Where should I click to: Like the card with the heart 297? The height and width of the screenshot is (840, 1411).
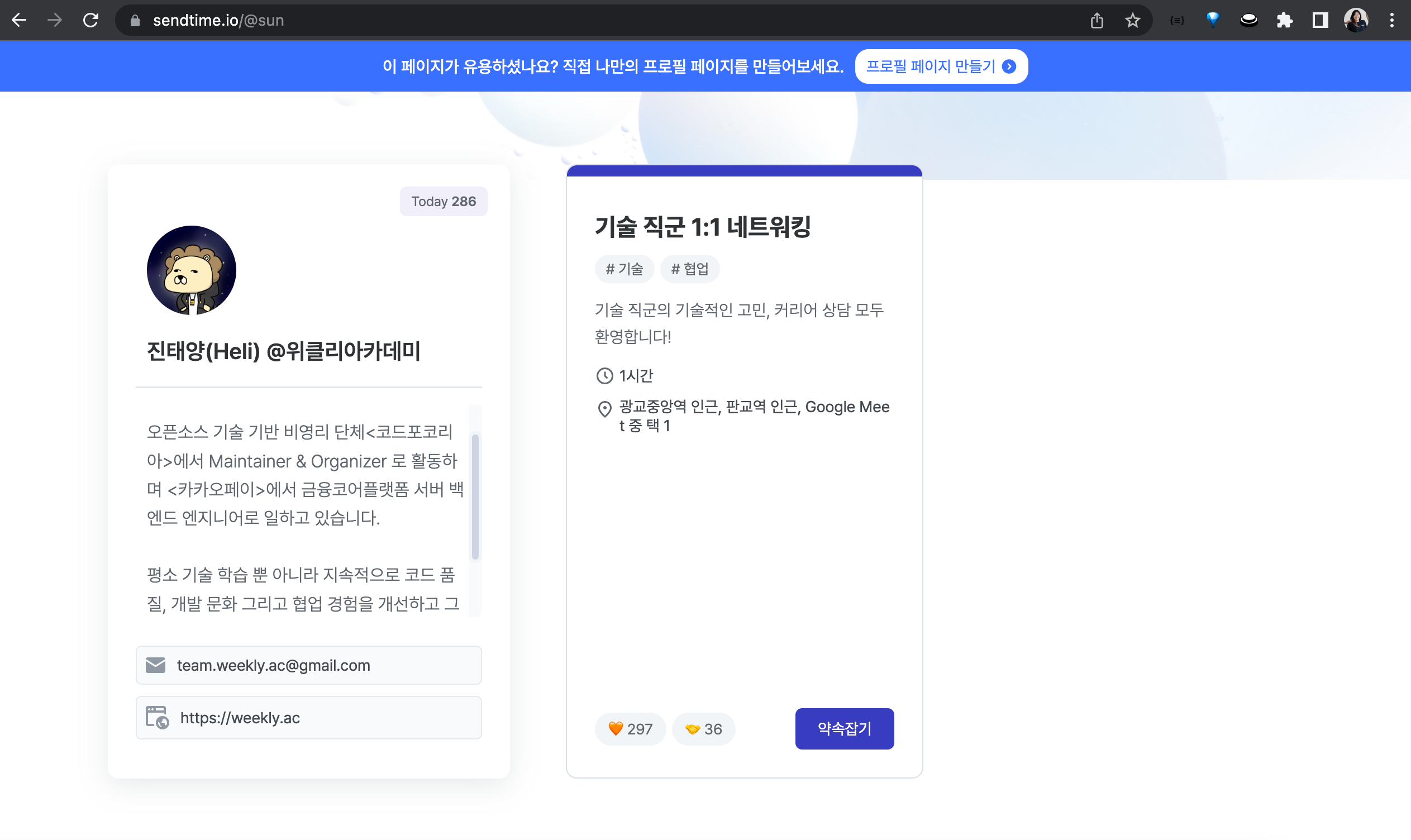630,728
